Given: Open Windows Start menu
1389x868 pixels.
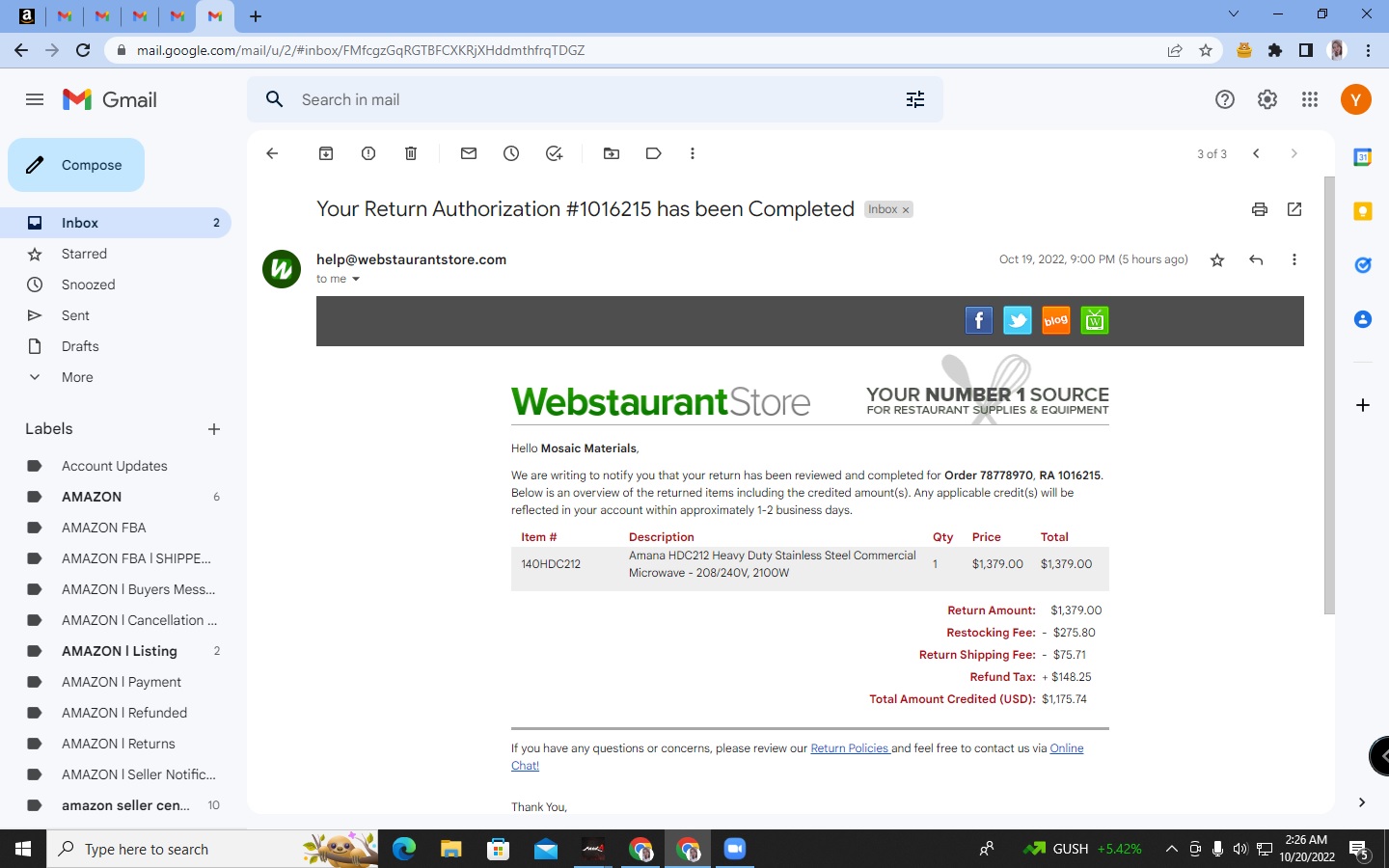Looking at the screenshot, I should [23, 849].
